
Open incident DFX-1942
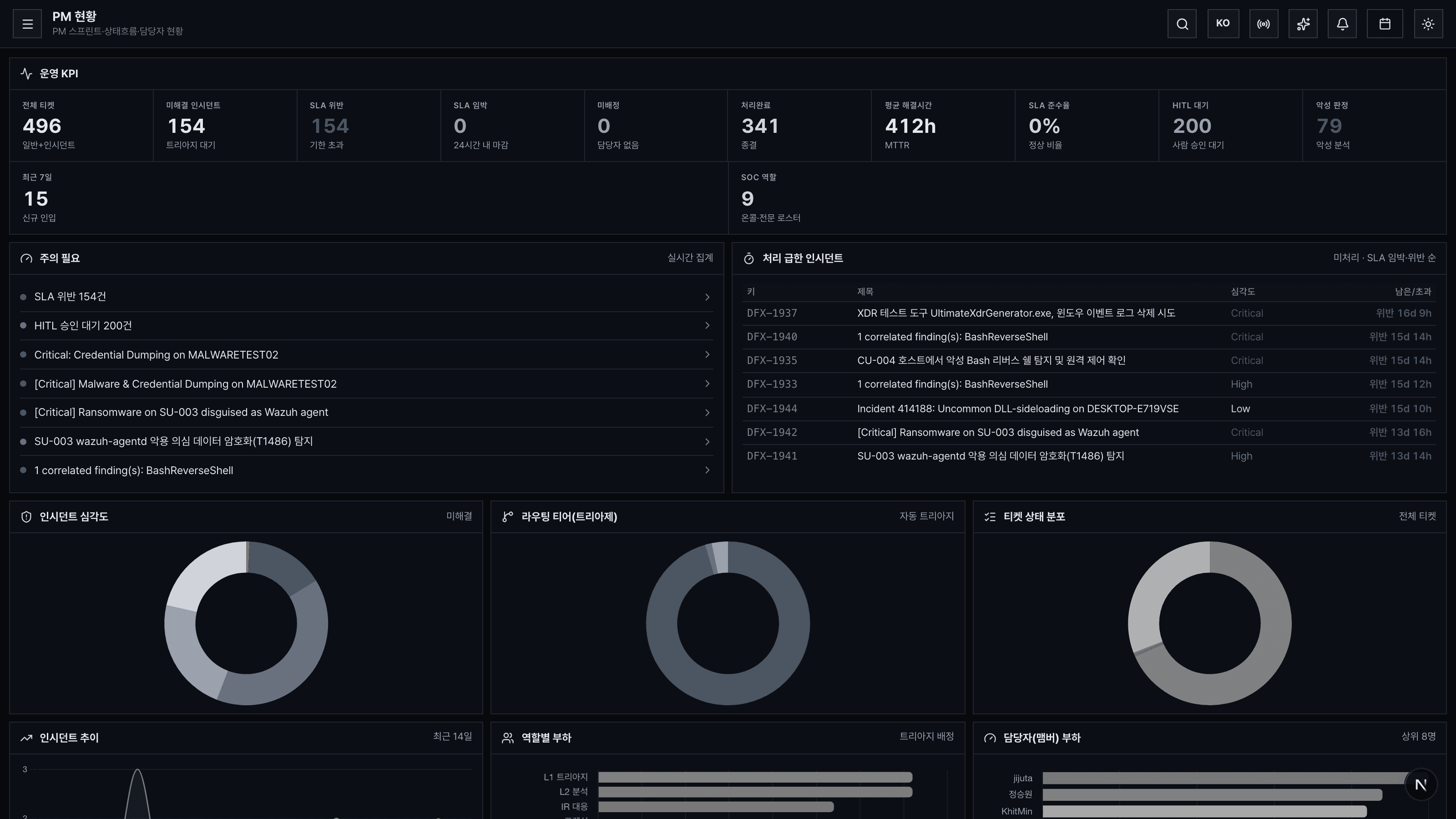pyautogui.click(x=1089, y=432)
